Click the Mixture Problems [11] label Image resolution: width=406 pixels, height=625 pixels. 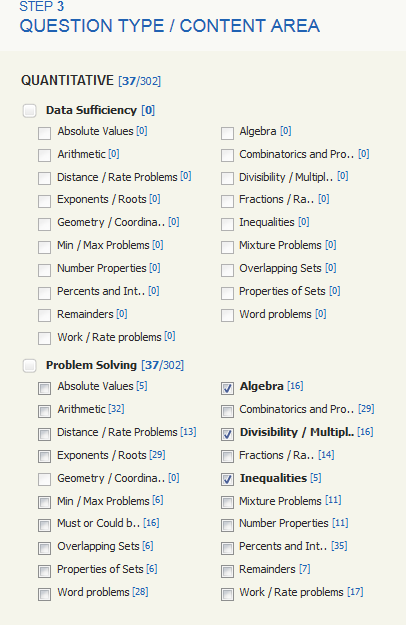coord(290,501)
